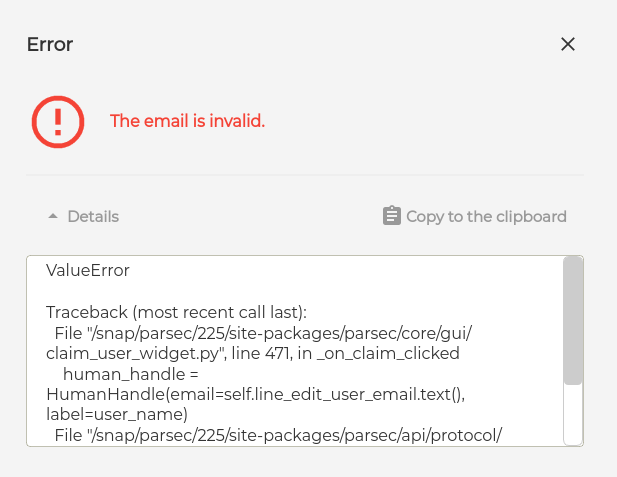
Task: Select "The email is invalid." message text
Action: (x=187, y=121)
